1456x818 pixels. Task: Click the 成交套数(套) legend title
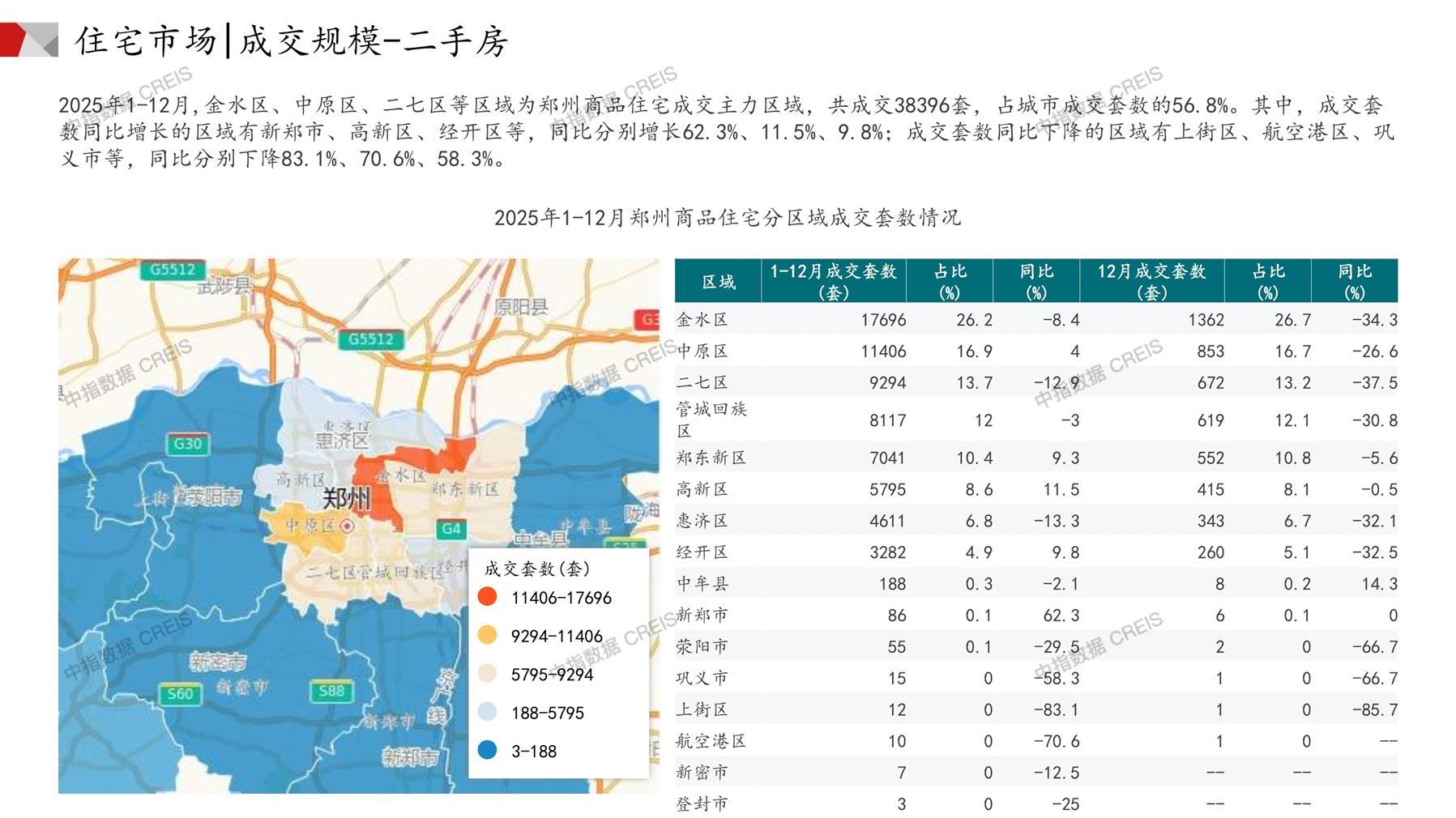tap(537, 569)
